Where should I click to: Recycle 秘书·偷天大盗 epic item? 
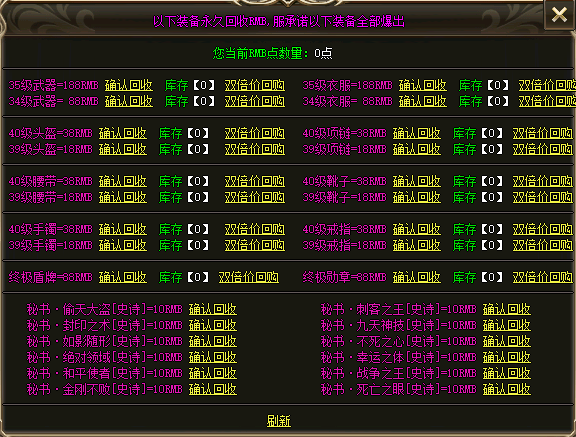213,309
